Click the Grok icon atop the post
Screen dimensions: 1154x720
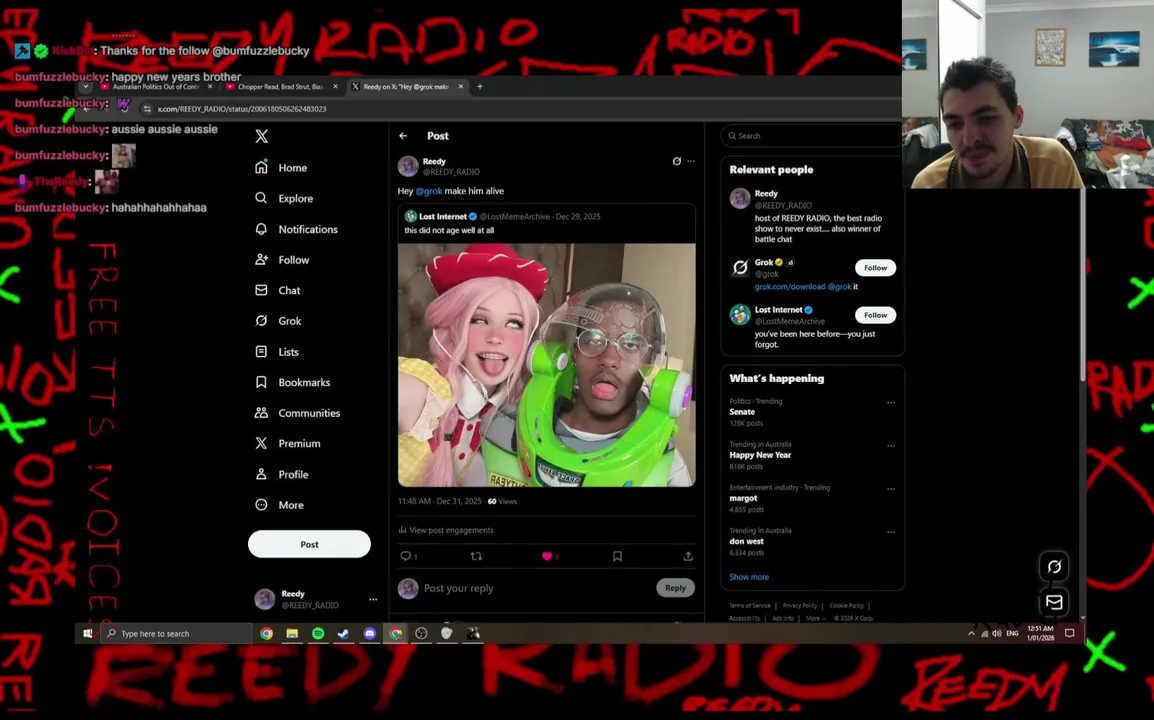[676, 161]
